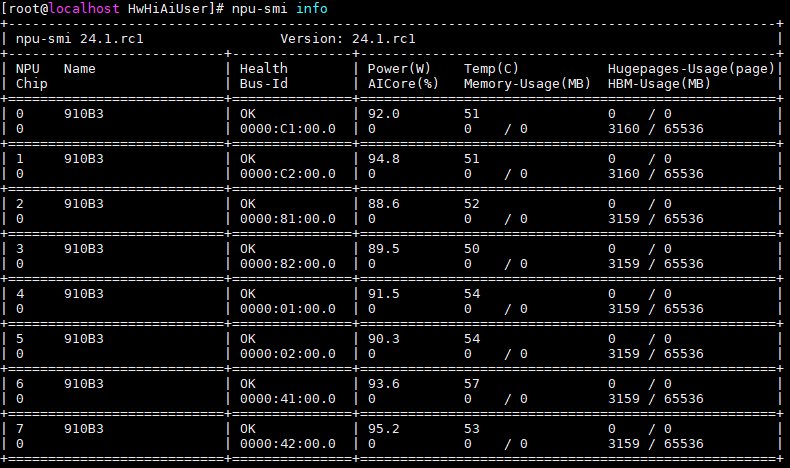Click power value '90.3'
Image resolution: width=790 pixels, height=468 pixels.
[383, 339]
